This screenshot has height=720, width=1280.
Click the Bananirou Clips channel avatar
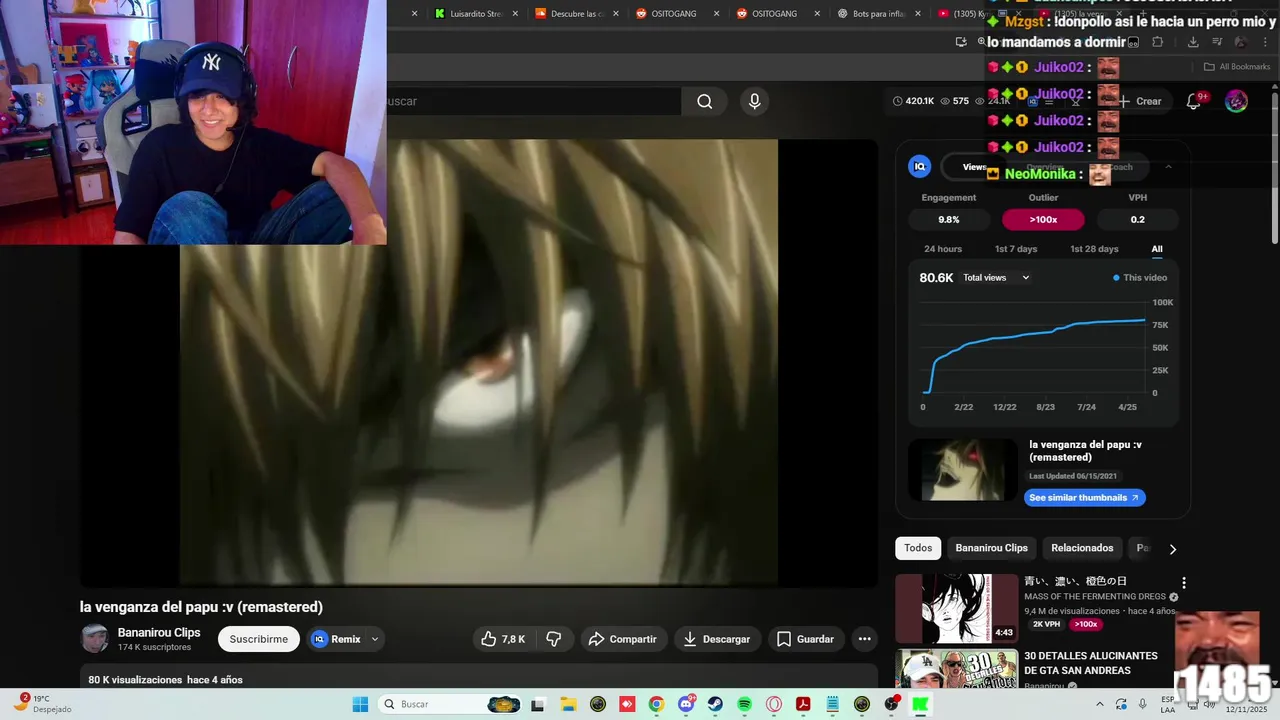[95, 639]
